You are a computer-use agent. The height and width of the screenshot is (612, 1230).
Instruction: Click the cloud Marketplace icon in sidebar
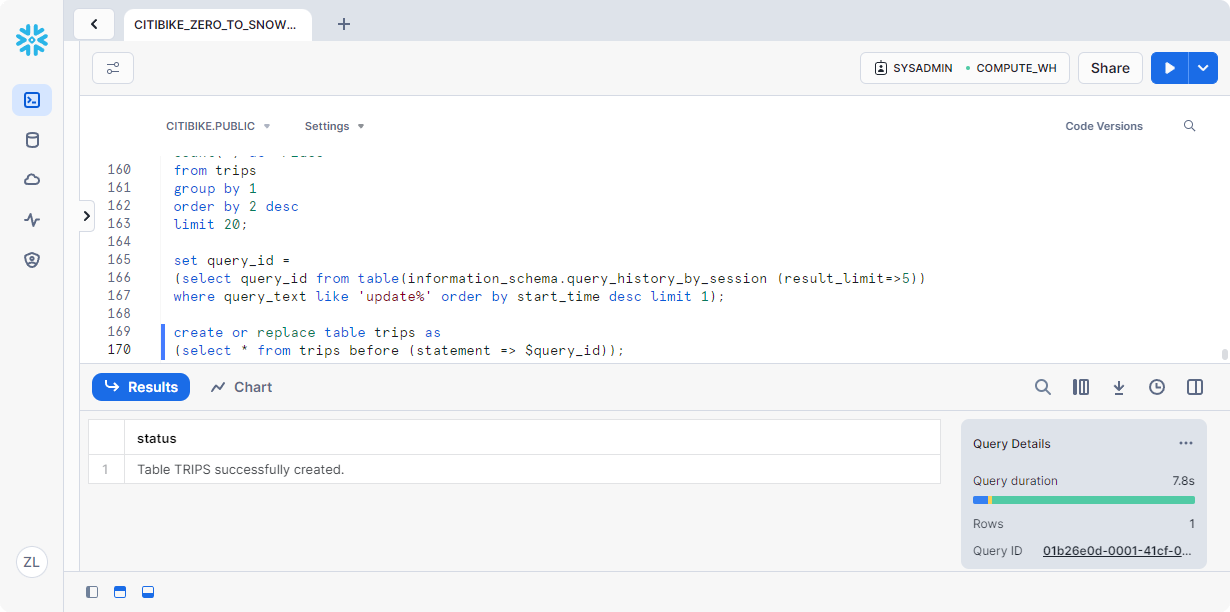pos(32,180)
